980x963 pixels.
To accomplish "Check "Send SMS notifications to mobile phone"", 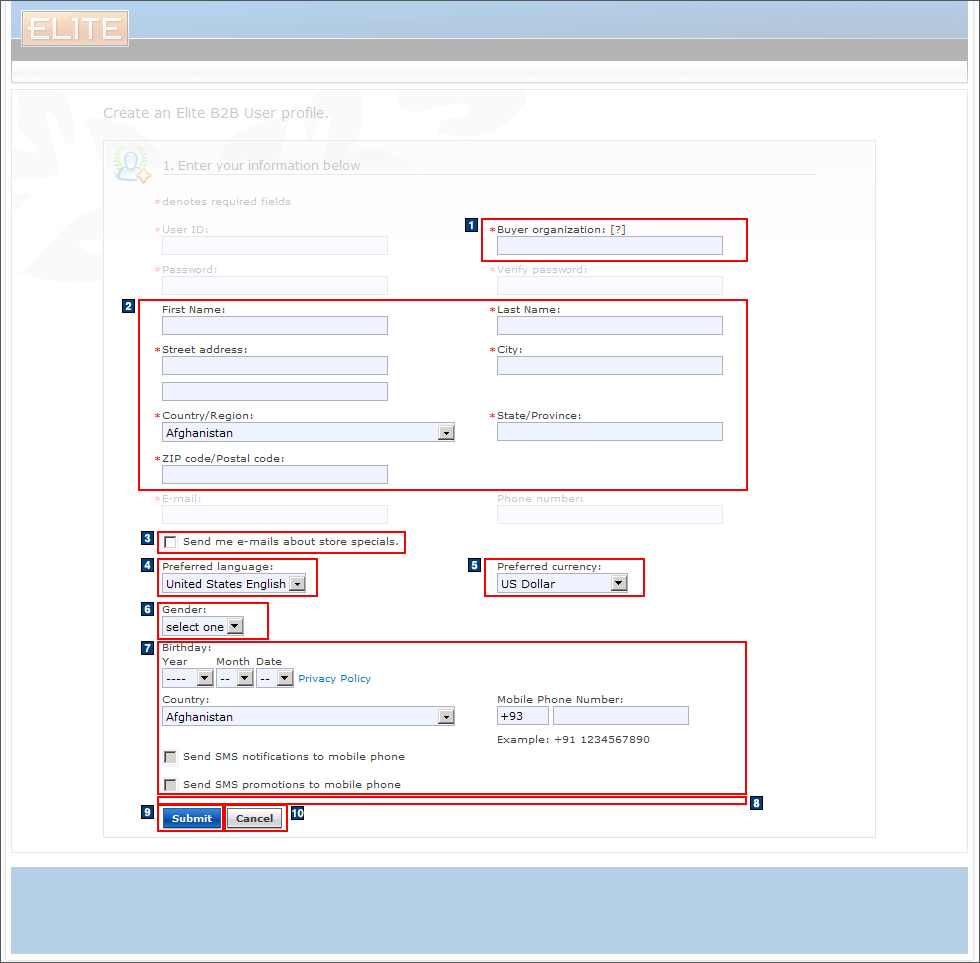I will click(170, 757).
